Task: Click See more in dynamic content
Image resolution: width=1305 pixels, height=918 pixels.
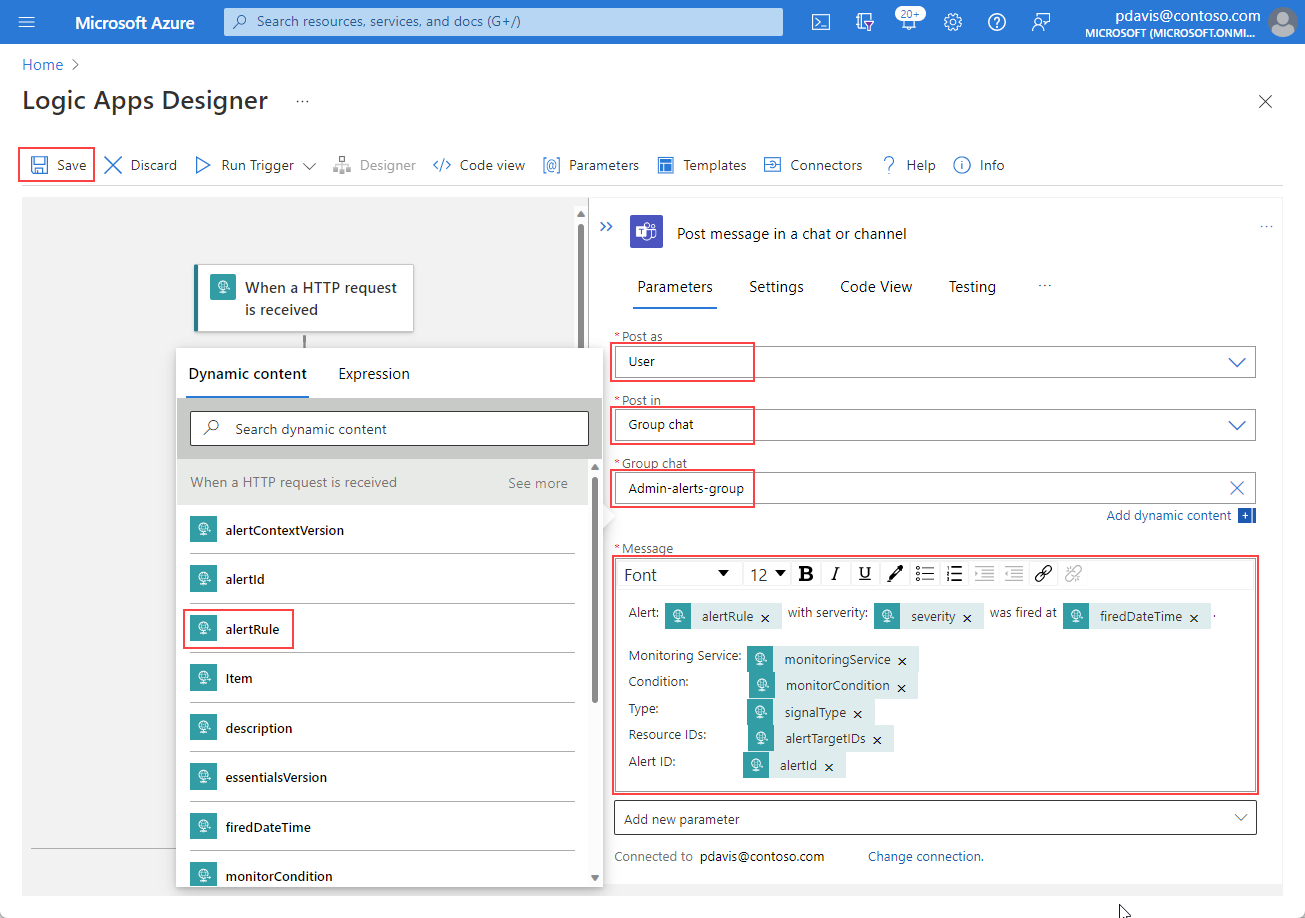Action: pyautogui.click(x=538, y=483)
